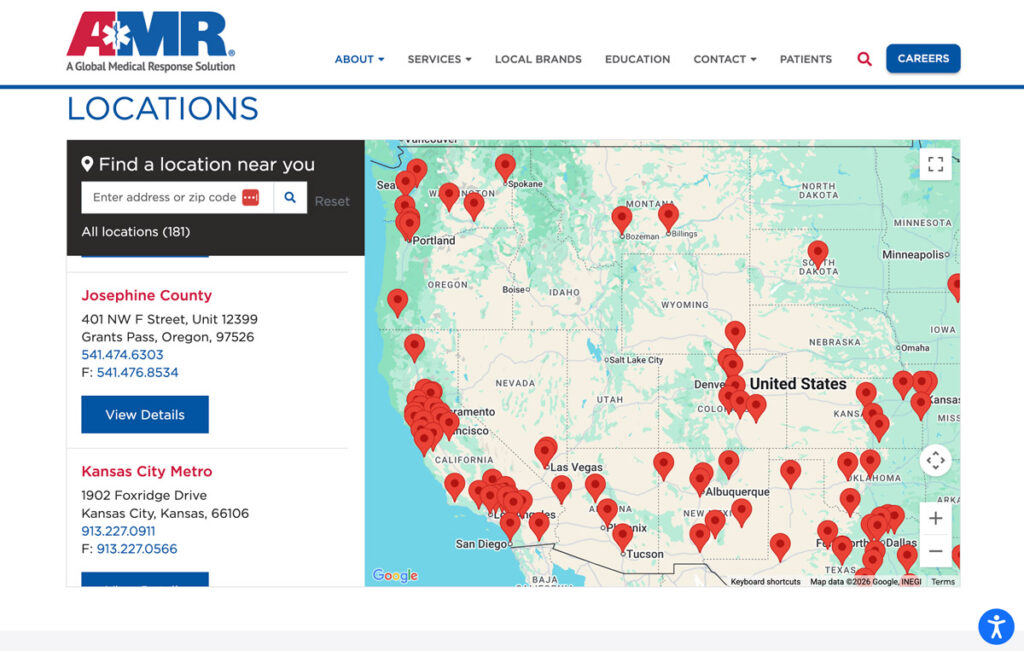
Task: Open map camera controls
Action: pyautogui.click(x=935, y=460)
